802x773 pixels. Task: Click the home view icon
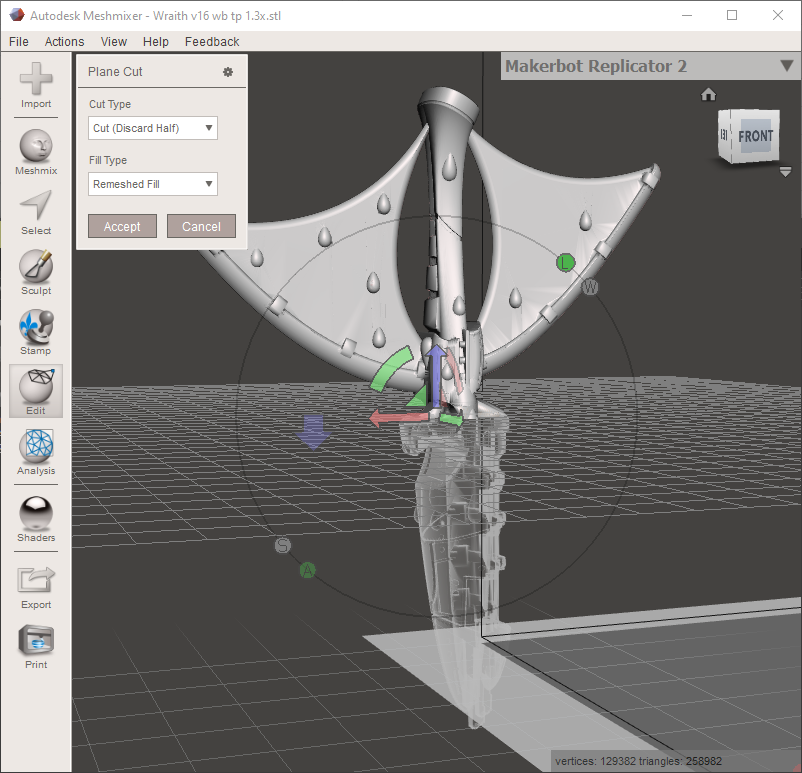(x=708, y=94)
